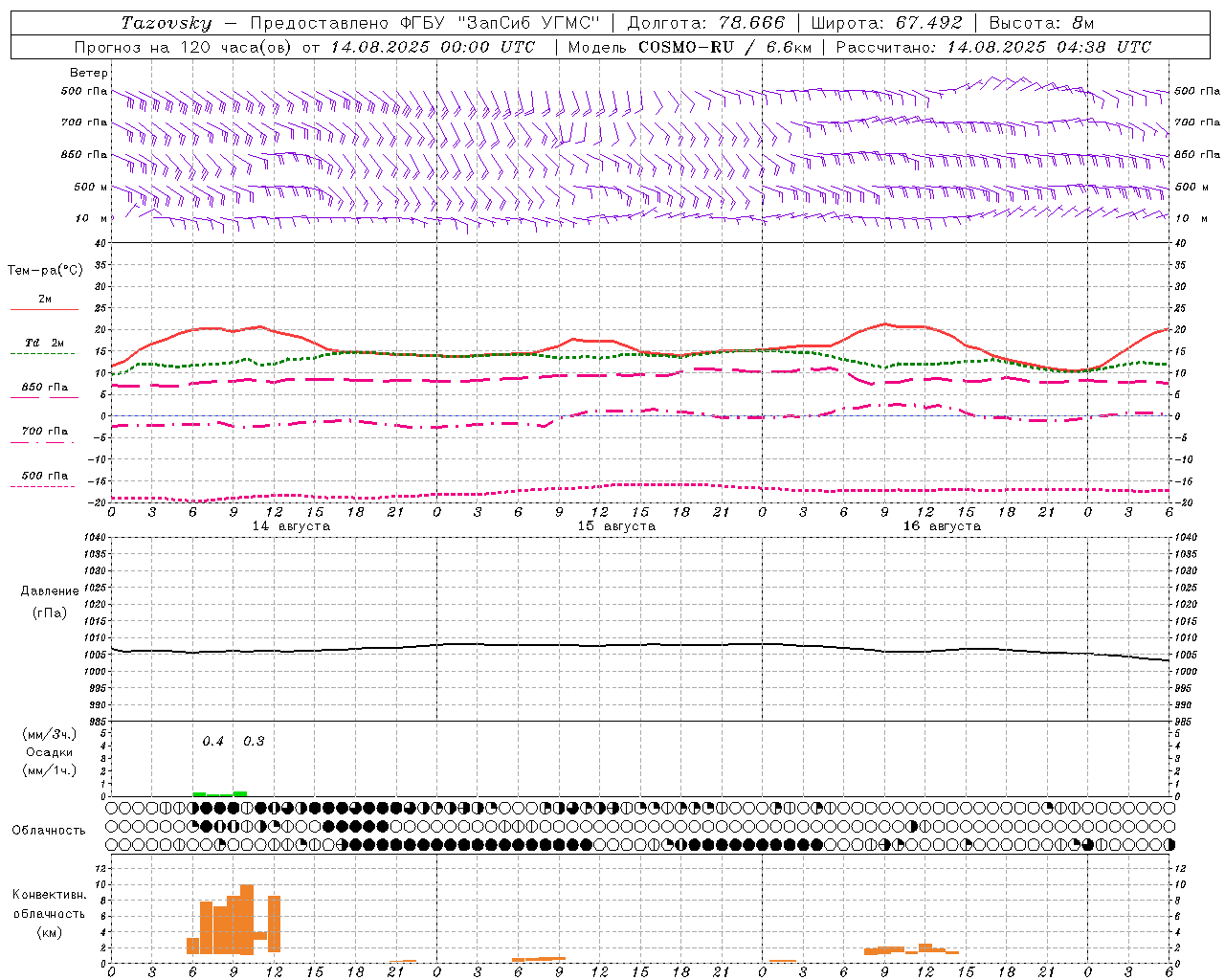Click the 15 августа date label
The width and height of the screenshot is (1225, 980).
616,526
